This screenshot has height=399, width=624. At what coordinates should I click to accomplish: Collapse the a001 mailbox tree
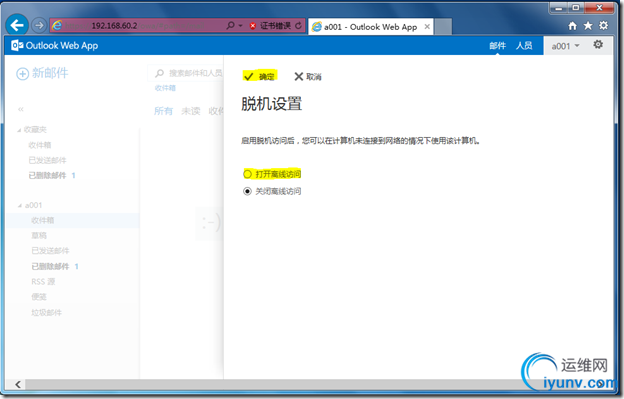coord(20,206)
